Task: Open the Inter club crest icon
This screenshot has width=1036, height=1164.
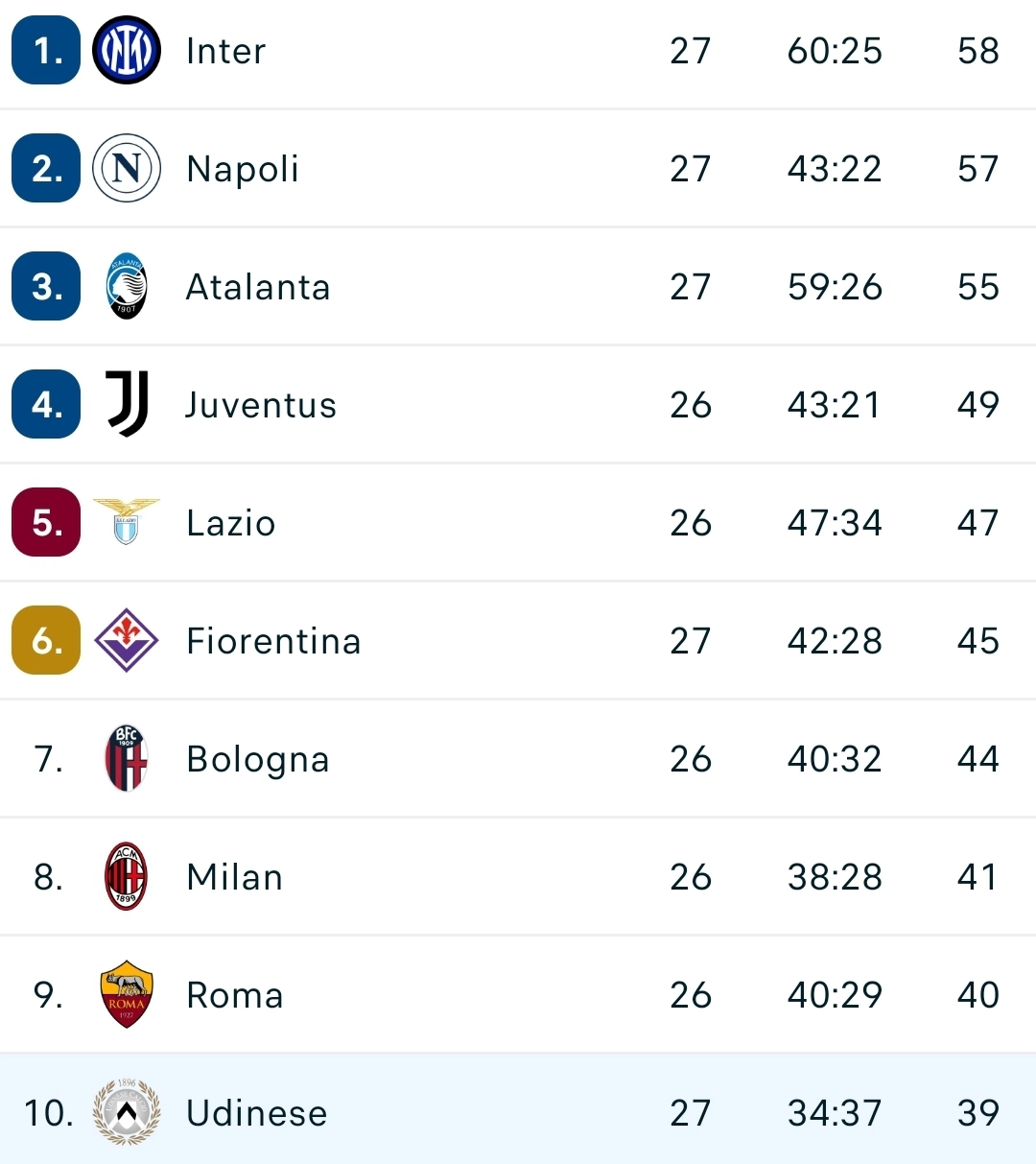Action: (126, 51)
